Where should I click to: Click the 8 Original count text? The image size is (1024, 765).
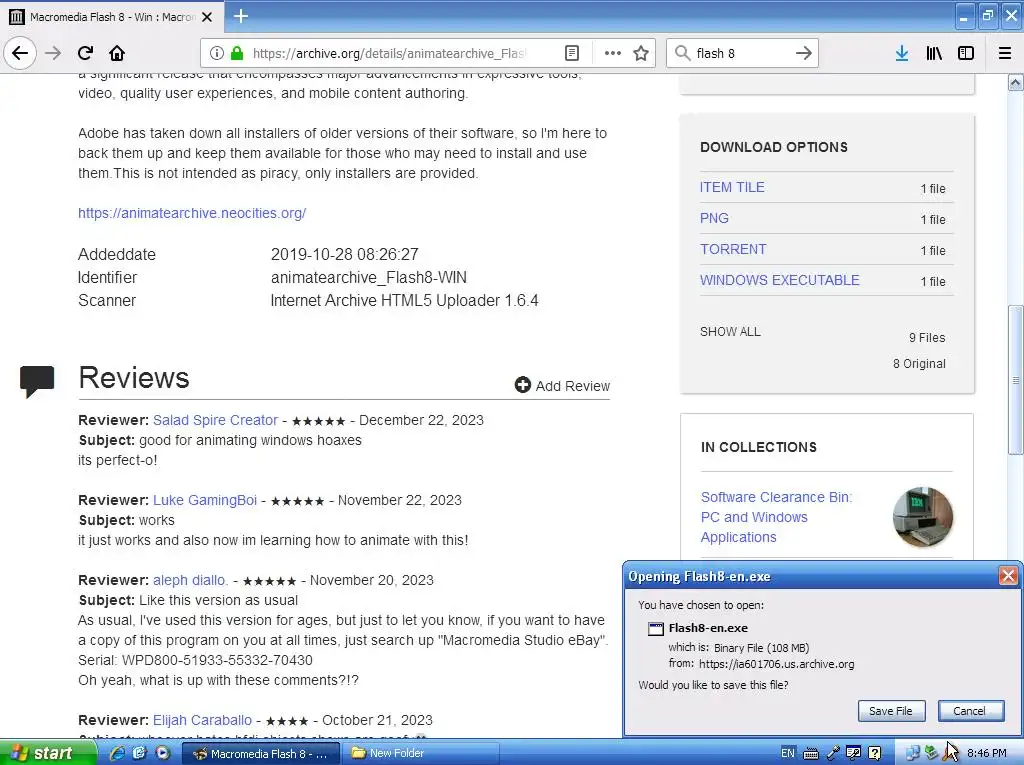point(919,364)
